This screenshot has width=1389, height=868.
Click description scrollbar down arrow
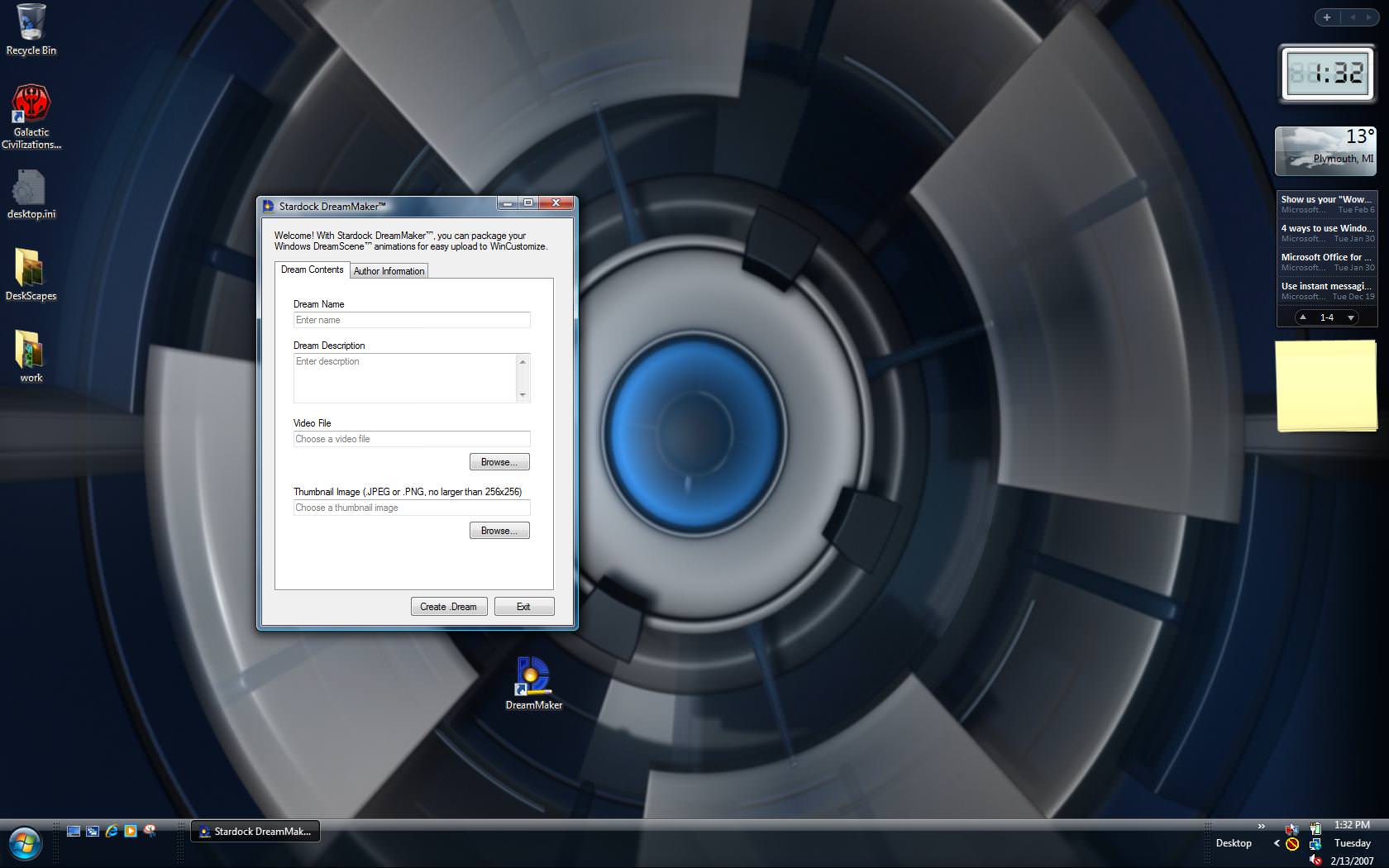coord(523,395)
